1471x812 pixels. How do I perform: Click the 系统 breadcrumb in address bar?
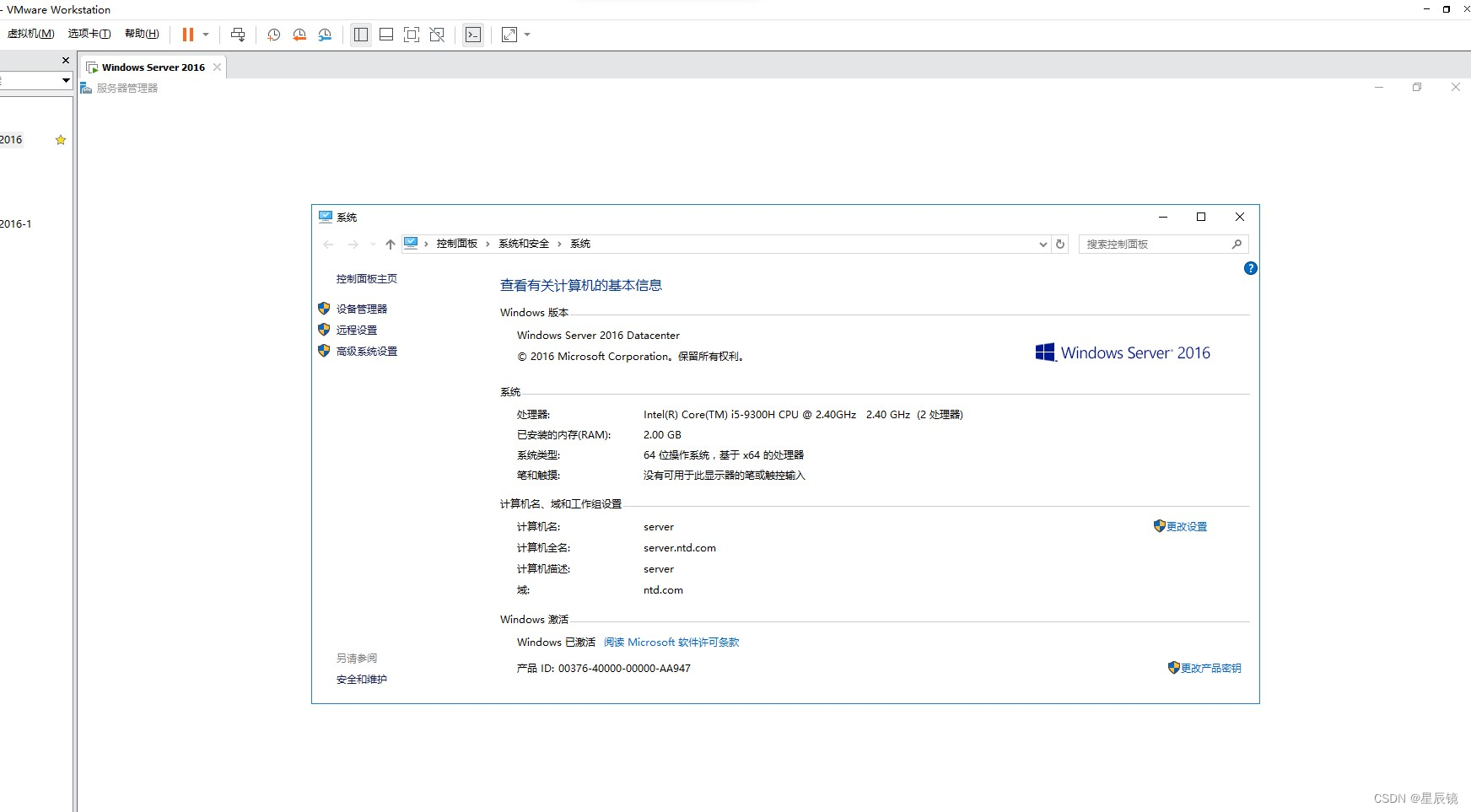[x=580, y=244]
